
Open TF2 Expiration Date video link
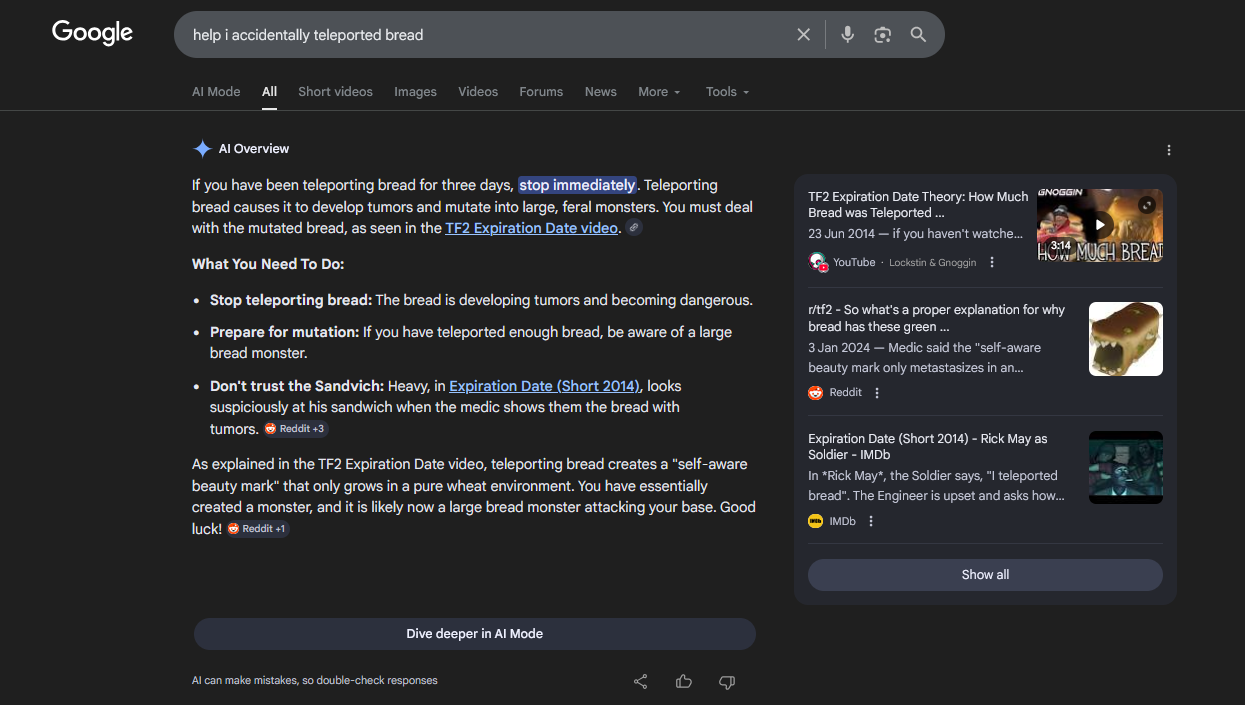531,228
